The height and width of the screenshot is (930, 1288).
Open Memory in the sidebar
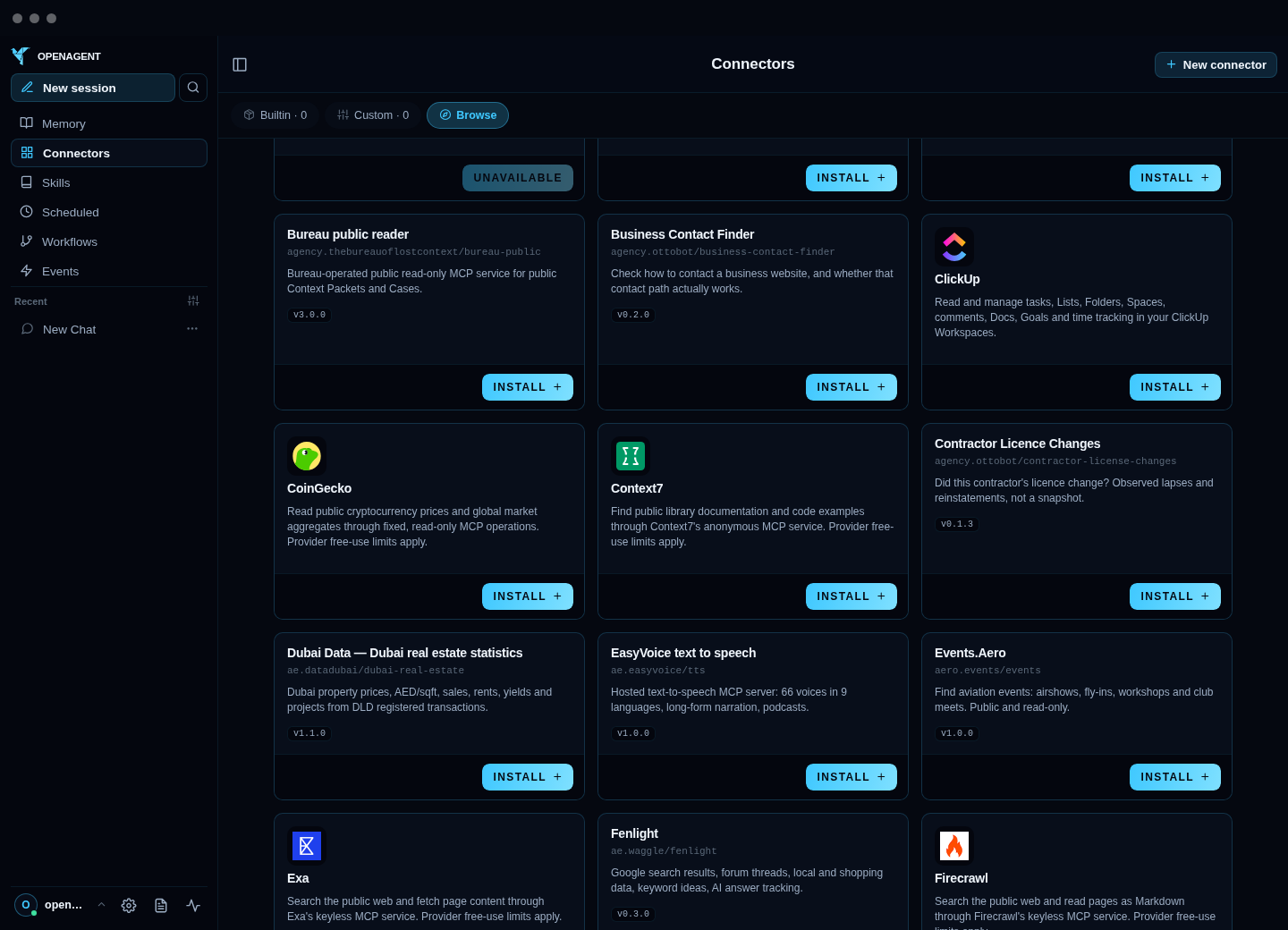[109, 123]
